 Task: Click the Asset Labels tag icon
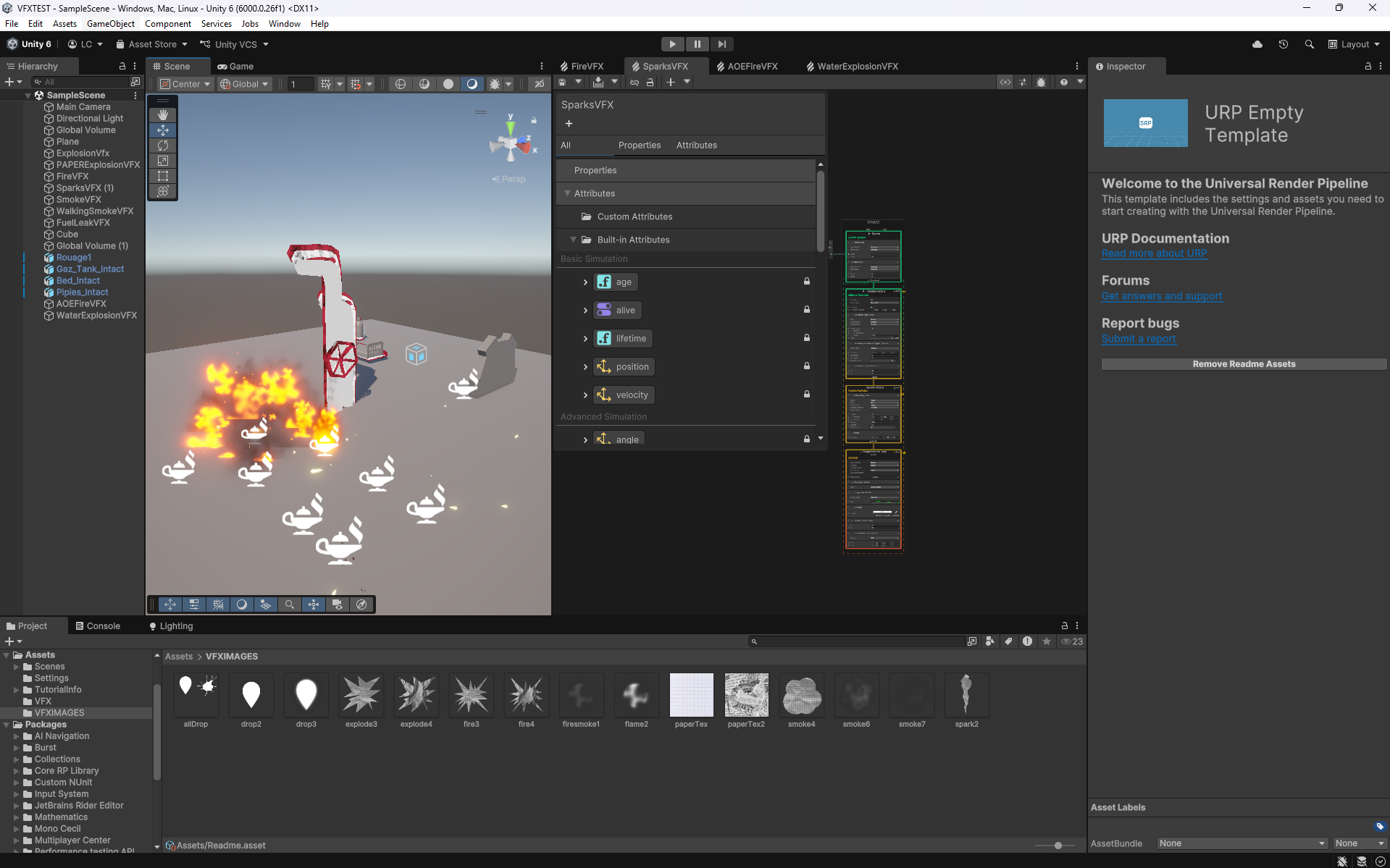pyautogui.click(x=1380, y=827)
